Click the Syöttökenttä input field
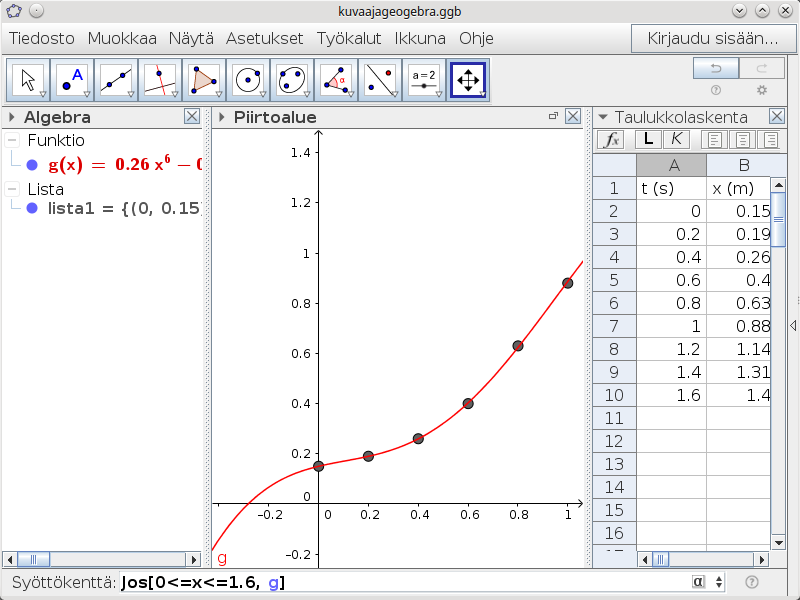 point(400,582)
